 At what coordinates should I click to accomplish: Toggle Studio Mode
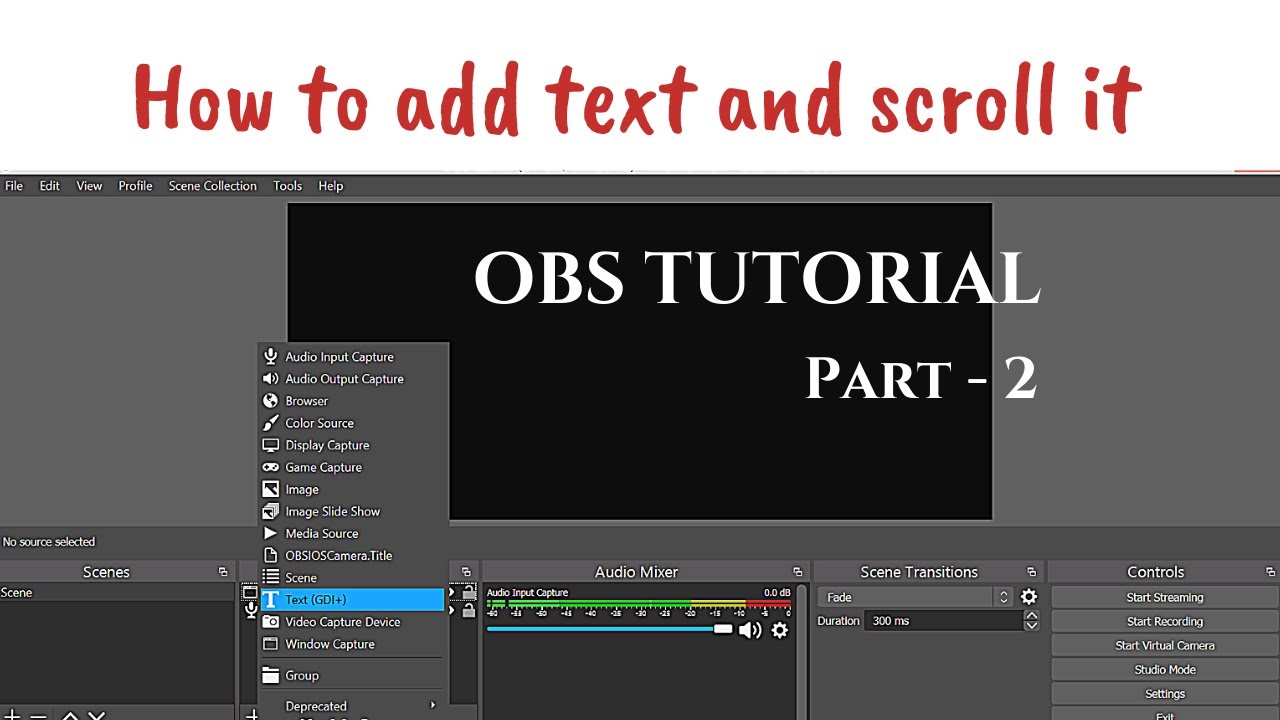[1165, 669]
